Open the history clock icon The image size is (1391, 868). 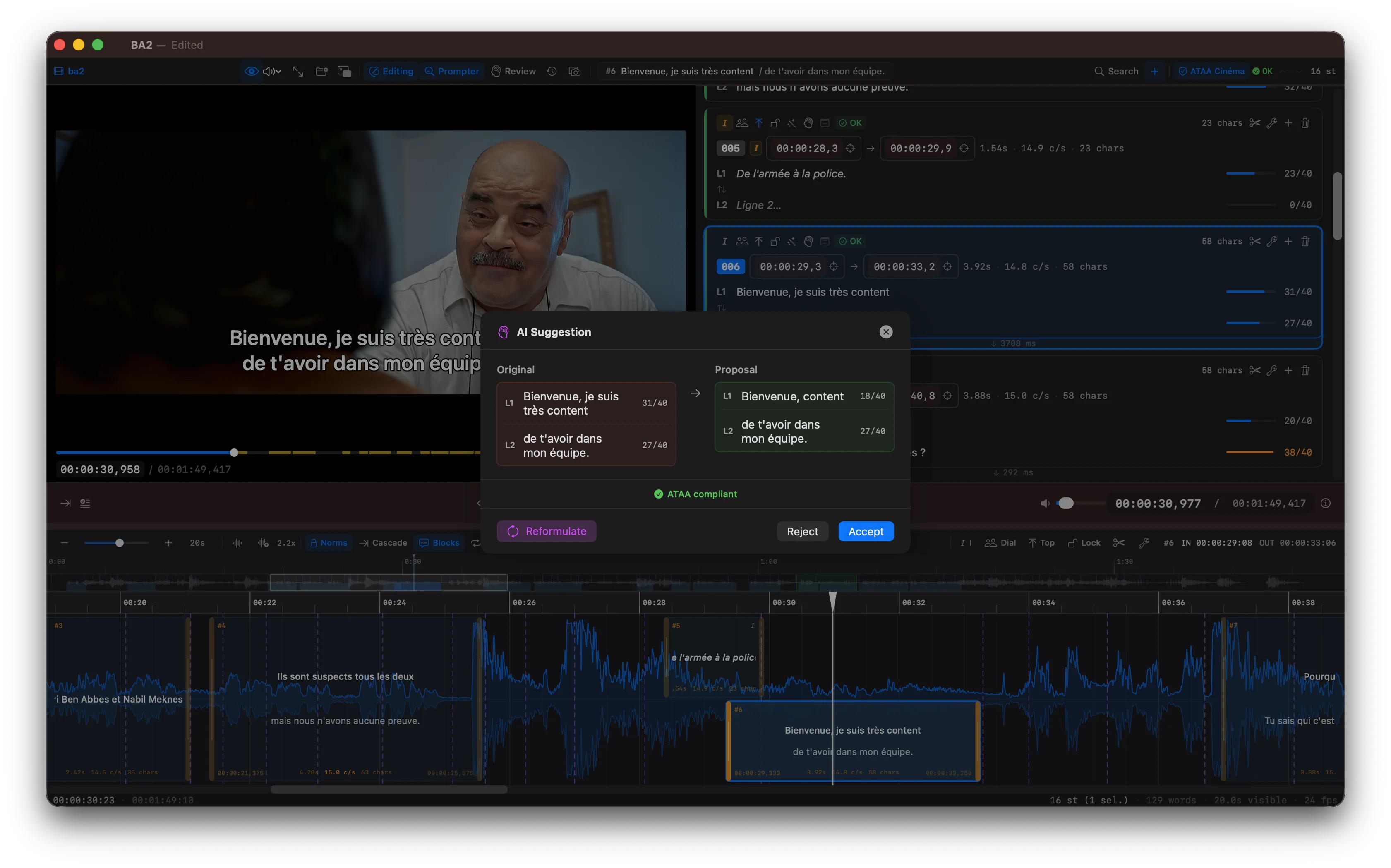point(552,71)
